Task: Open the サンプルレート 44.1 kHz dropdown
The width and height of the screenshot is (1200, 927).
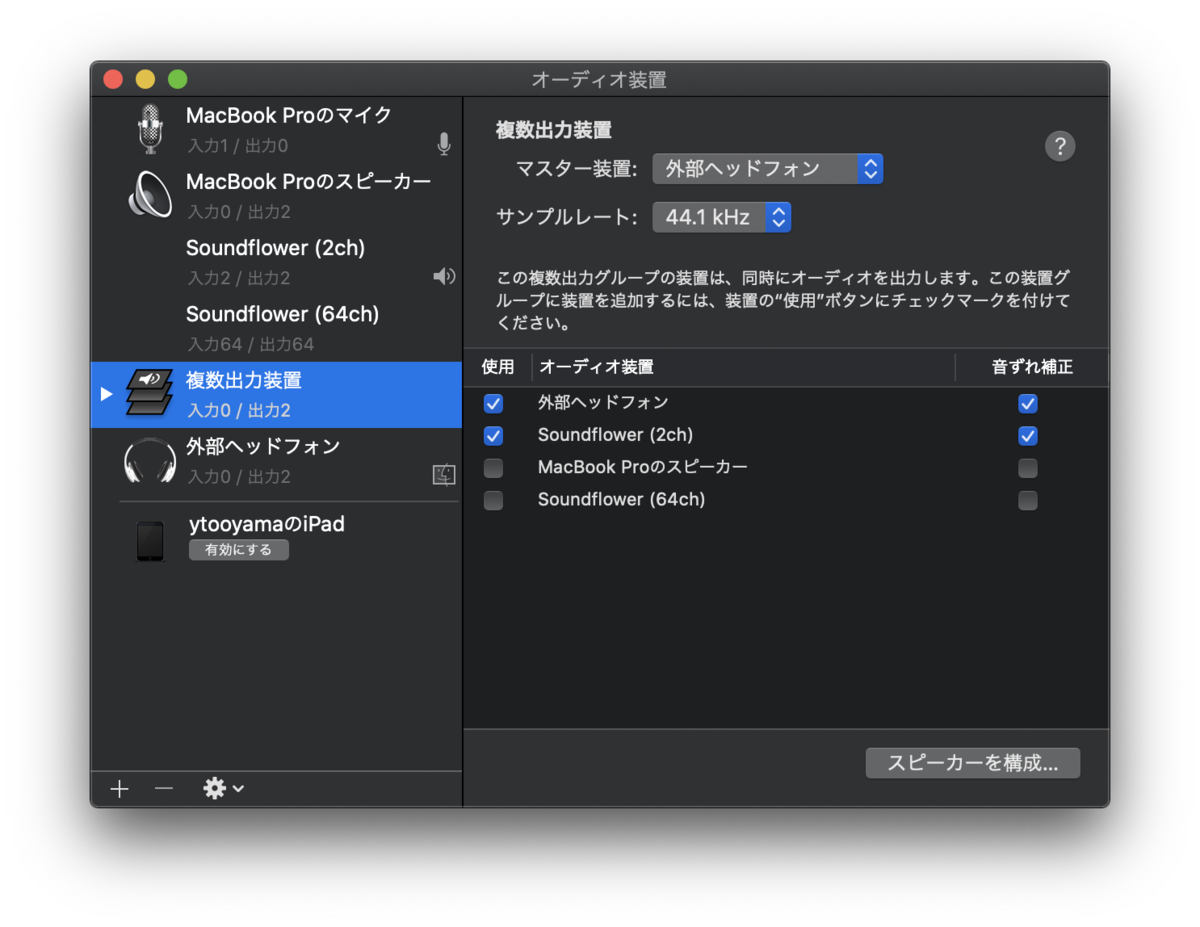Action: (x=722, y=217)
